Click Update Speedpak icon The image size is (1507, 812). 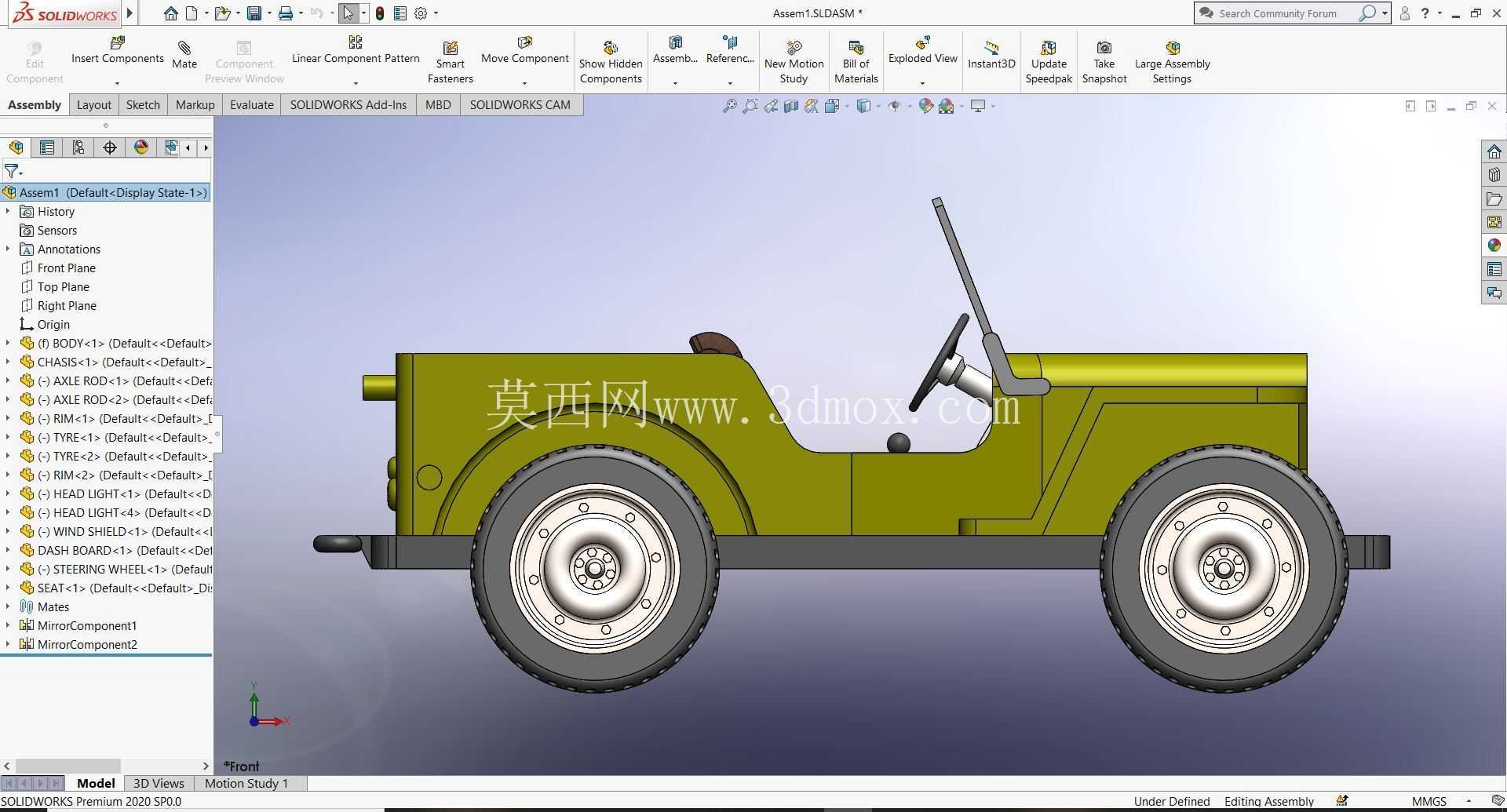[x=1049, y=48]
